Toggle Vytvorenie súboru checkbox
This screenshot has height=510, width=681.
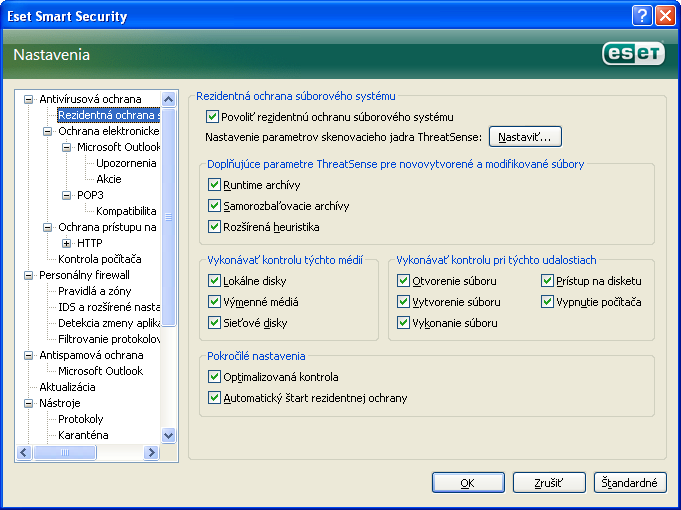pyautogui.click(x=403, y=301)
